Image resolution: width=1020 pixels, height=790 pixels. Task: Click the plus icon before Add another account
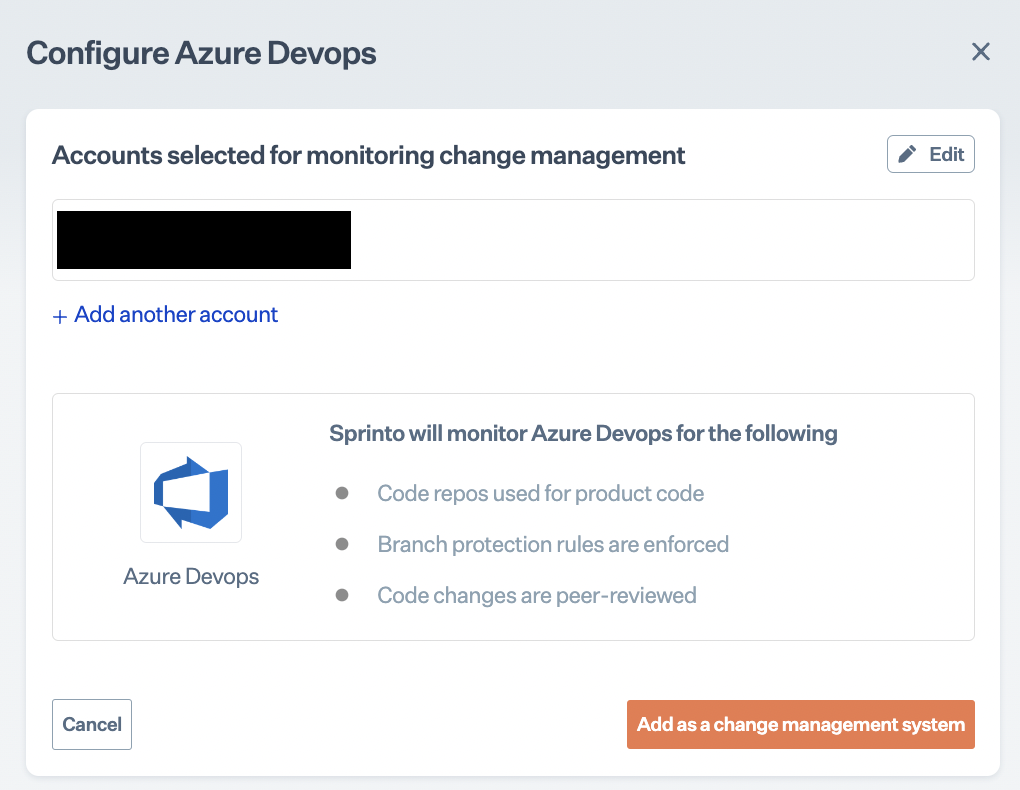60,316
